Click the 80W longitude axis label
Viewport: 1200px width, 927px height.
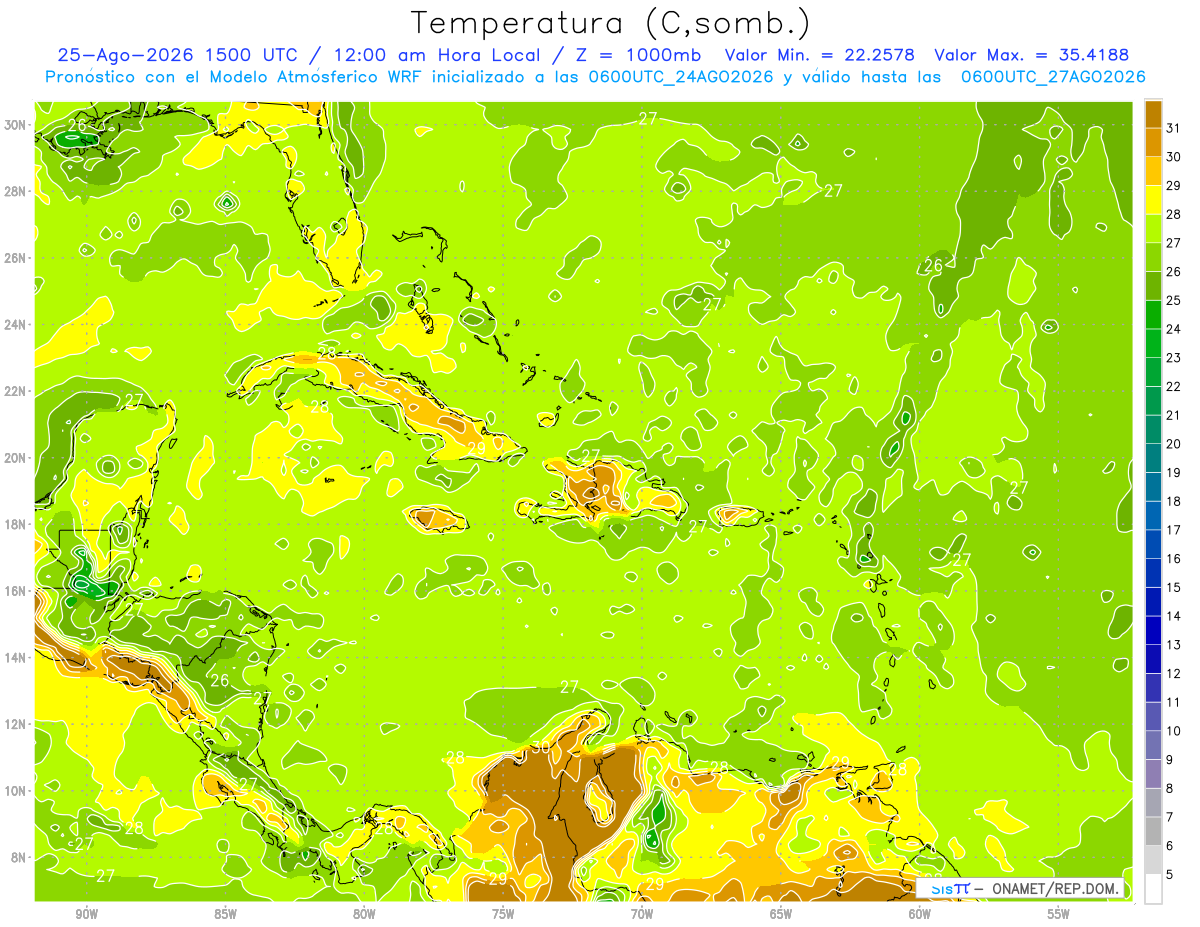[364, 914]
